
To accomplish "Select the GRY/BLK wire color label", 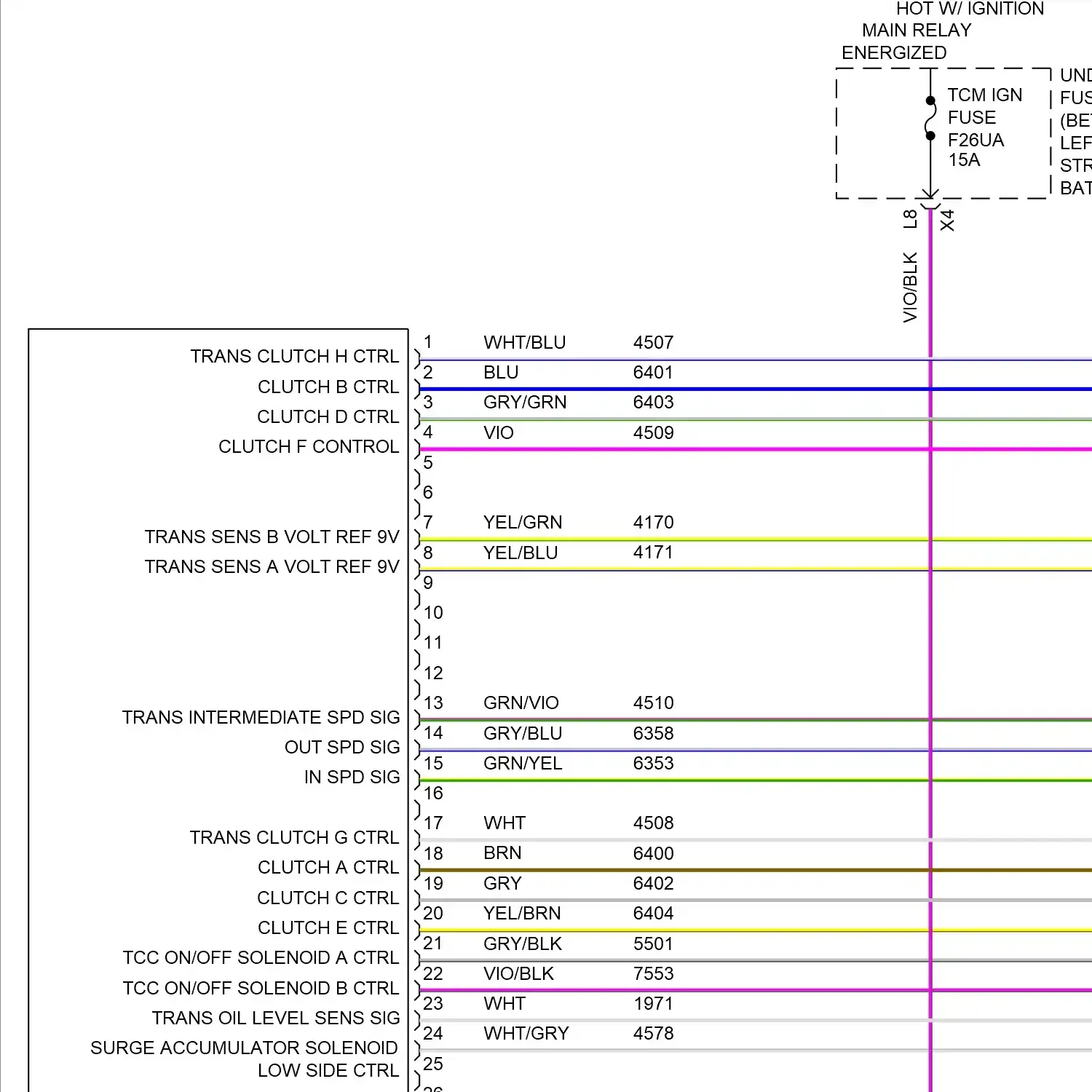I will tap(523, 943).
